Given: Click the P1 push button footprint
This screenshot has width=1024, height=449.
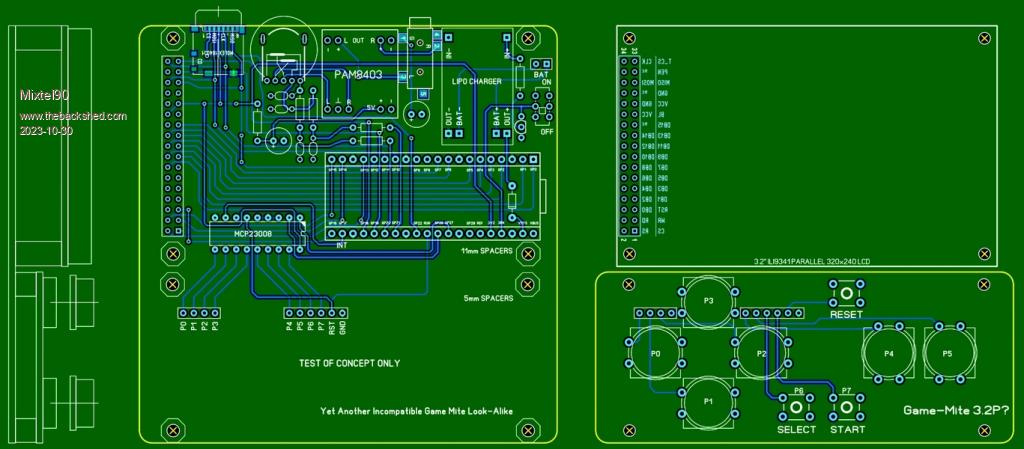Looking at the screenshot, I should (708, 402).
